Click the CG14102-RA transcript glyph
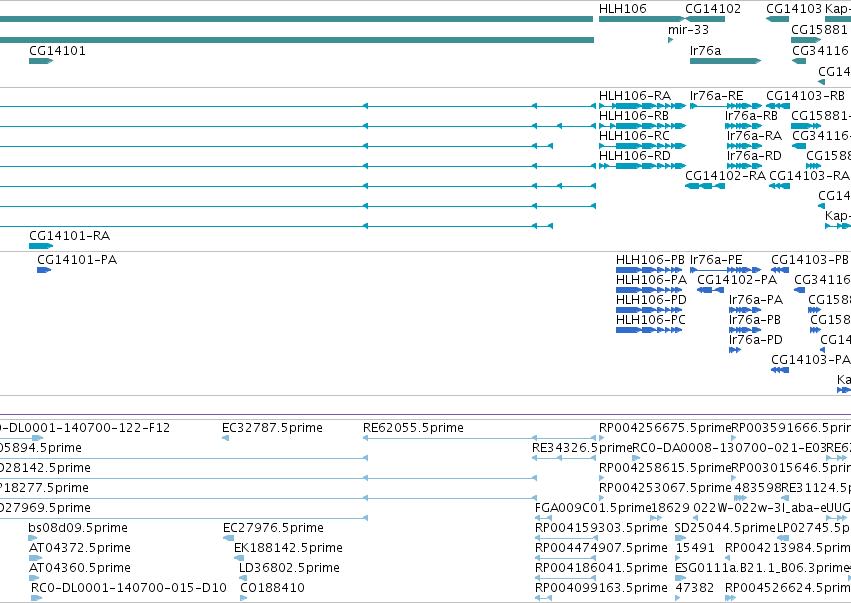Screen dimensions: 851x603 [x=705, y=186]
